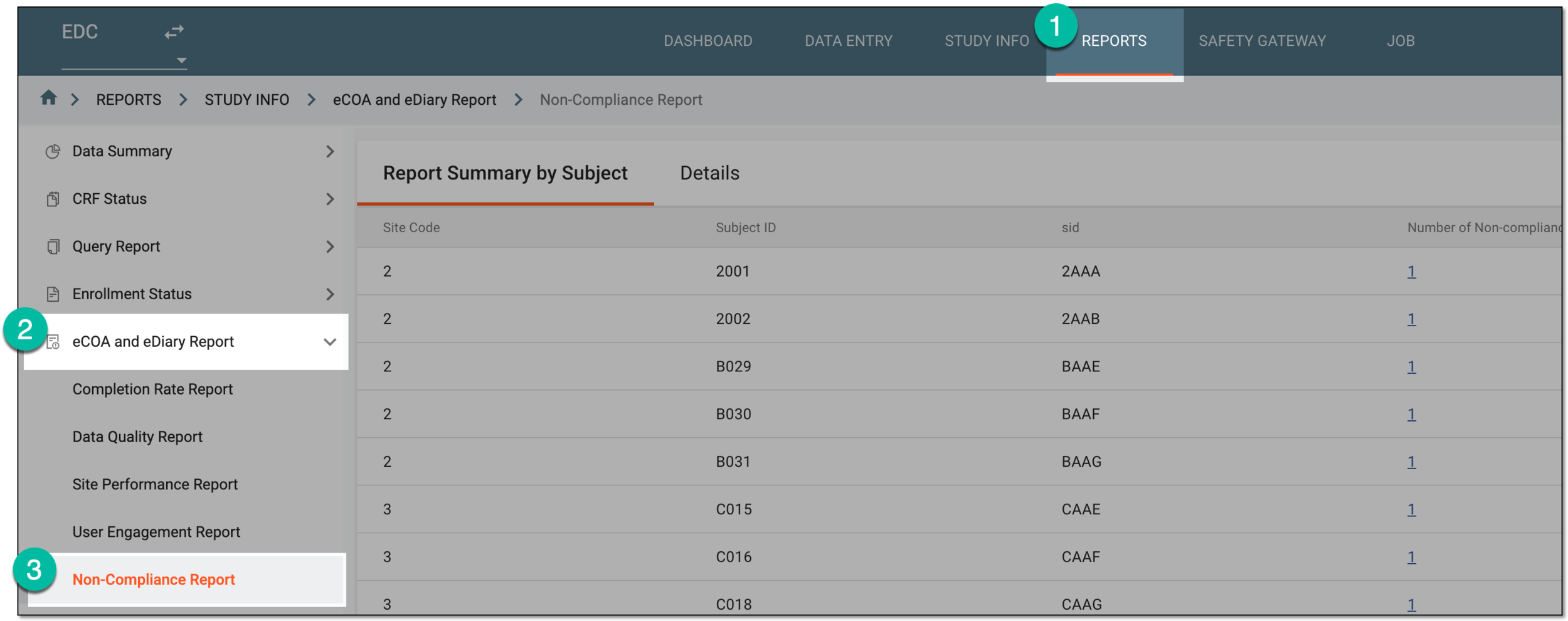Click the swap arrows icon beside EDC
This screenshot has width=1568, height=621.
(174, 31)
